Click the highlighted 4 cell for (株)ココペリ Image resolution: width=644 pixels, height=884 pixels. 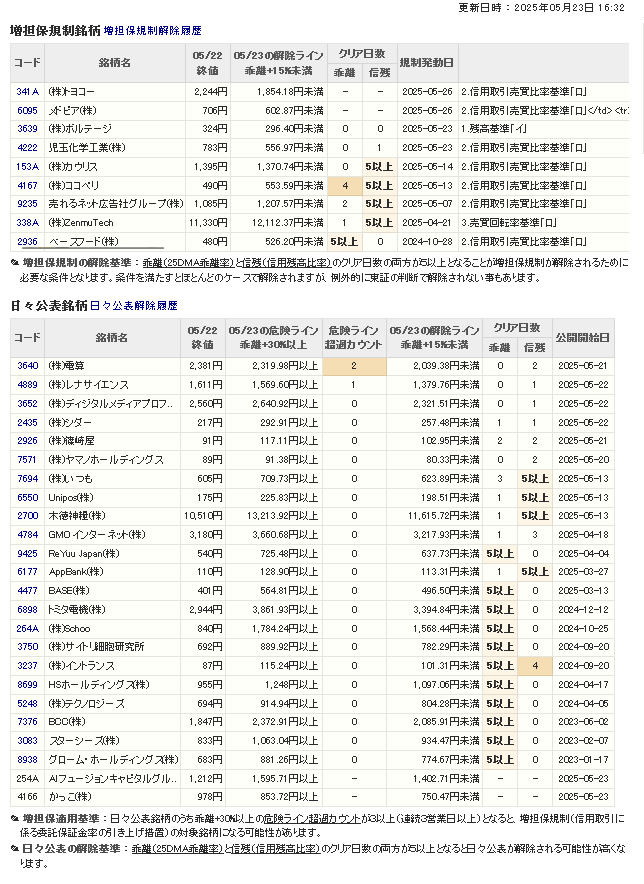click(x=345, y=185)
